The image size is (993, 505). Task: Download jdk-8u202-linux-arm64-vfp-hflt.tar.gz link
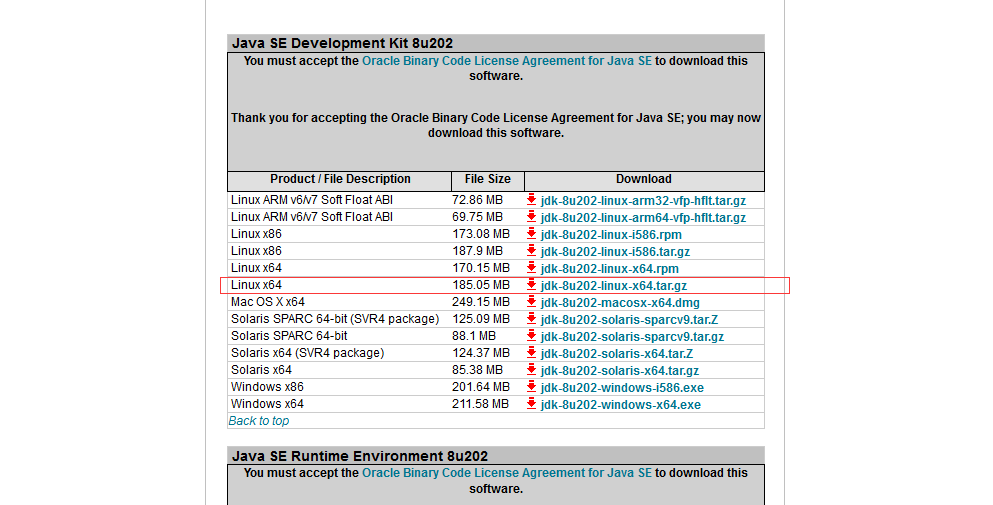coord(643,218)
